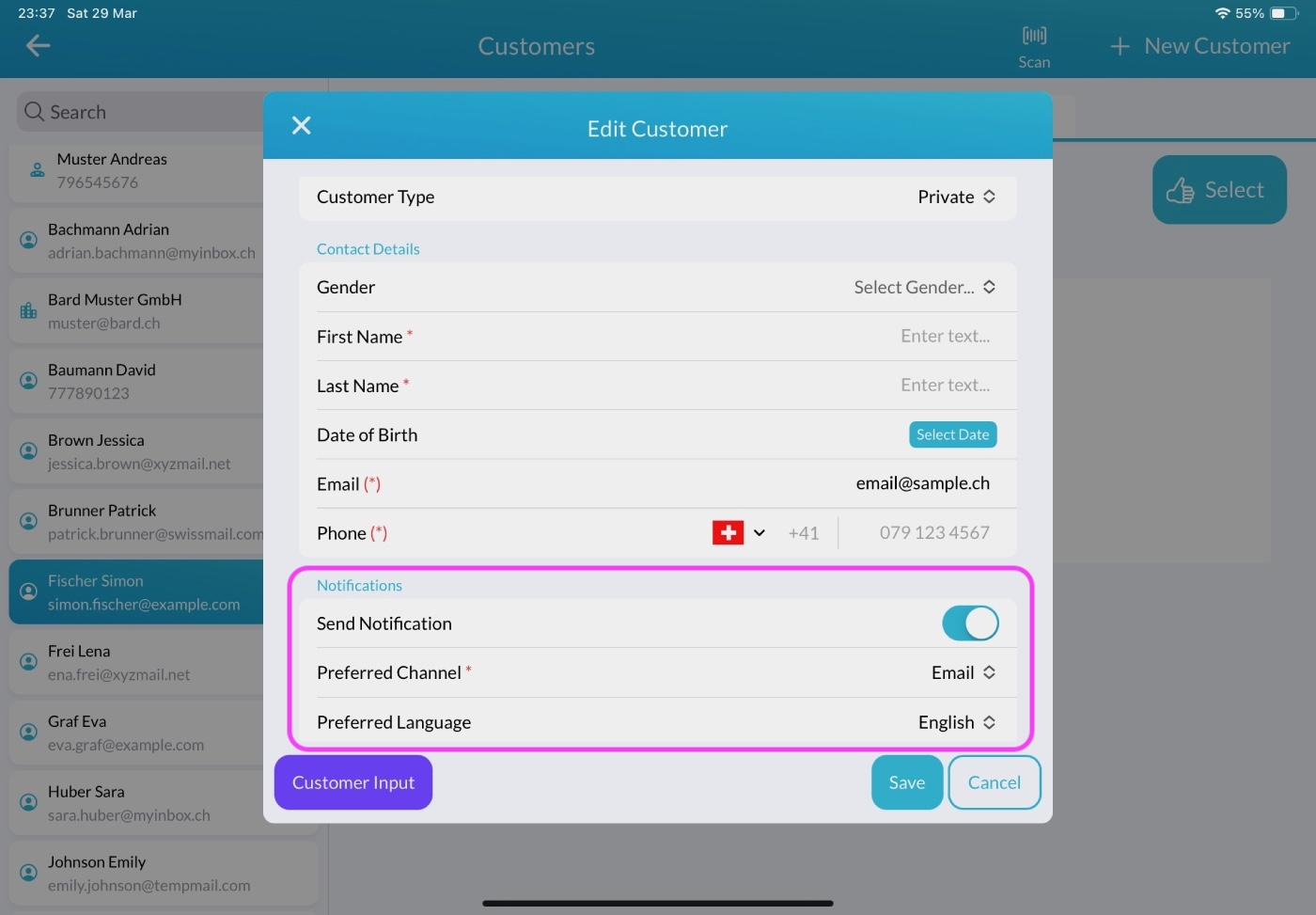Change the Preferred Language dropdown
This screenshot has width=1316, height=915.
[956, 722]
